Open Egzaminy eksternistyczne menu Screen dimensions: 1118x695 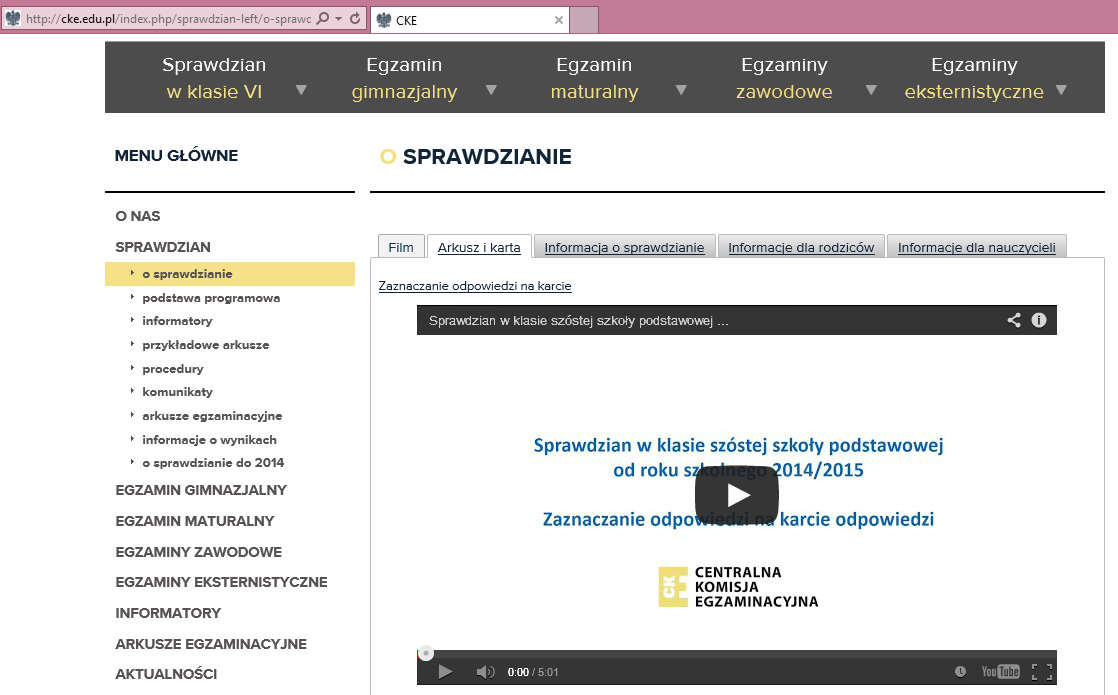[x=974, y=78]
